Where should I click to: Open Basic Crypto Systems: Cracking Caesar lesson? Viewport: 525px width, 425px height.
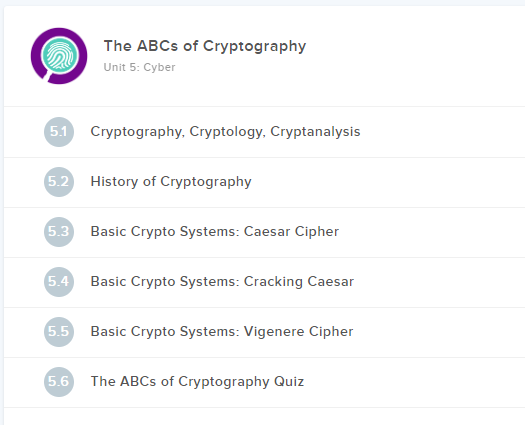(x=222, y=281)
